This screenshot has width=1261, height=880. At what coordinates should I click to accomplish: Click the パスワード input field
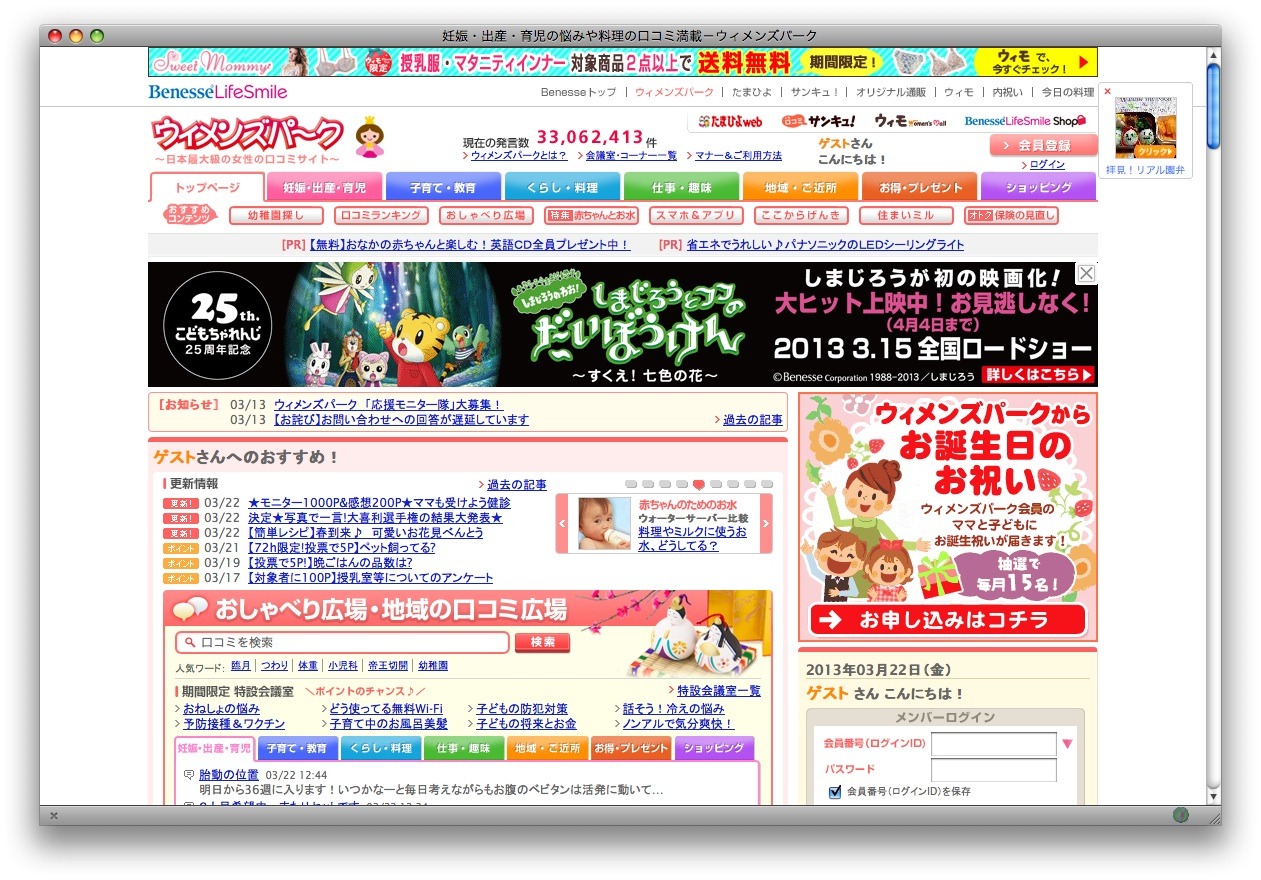tap(993, 770)
